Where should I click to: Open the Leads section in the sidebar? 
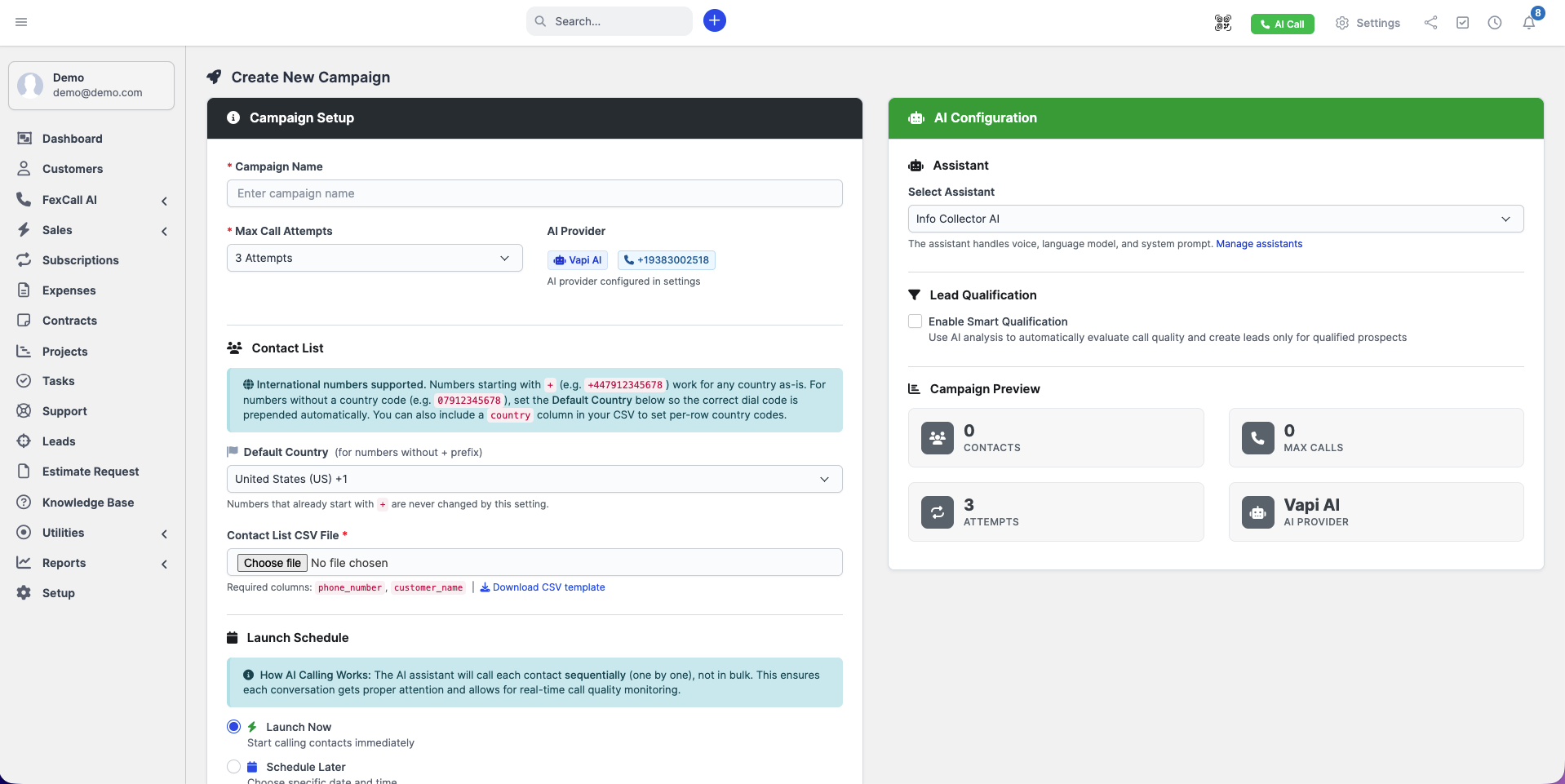[57, 441]
